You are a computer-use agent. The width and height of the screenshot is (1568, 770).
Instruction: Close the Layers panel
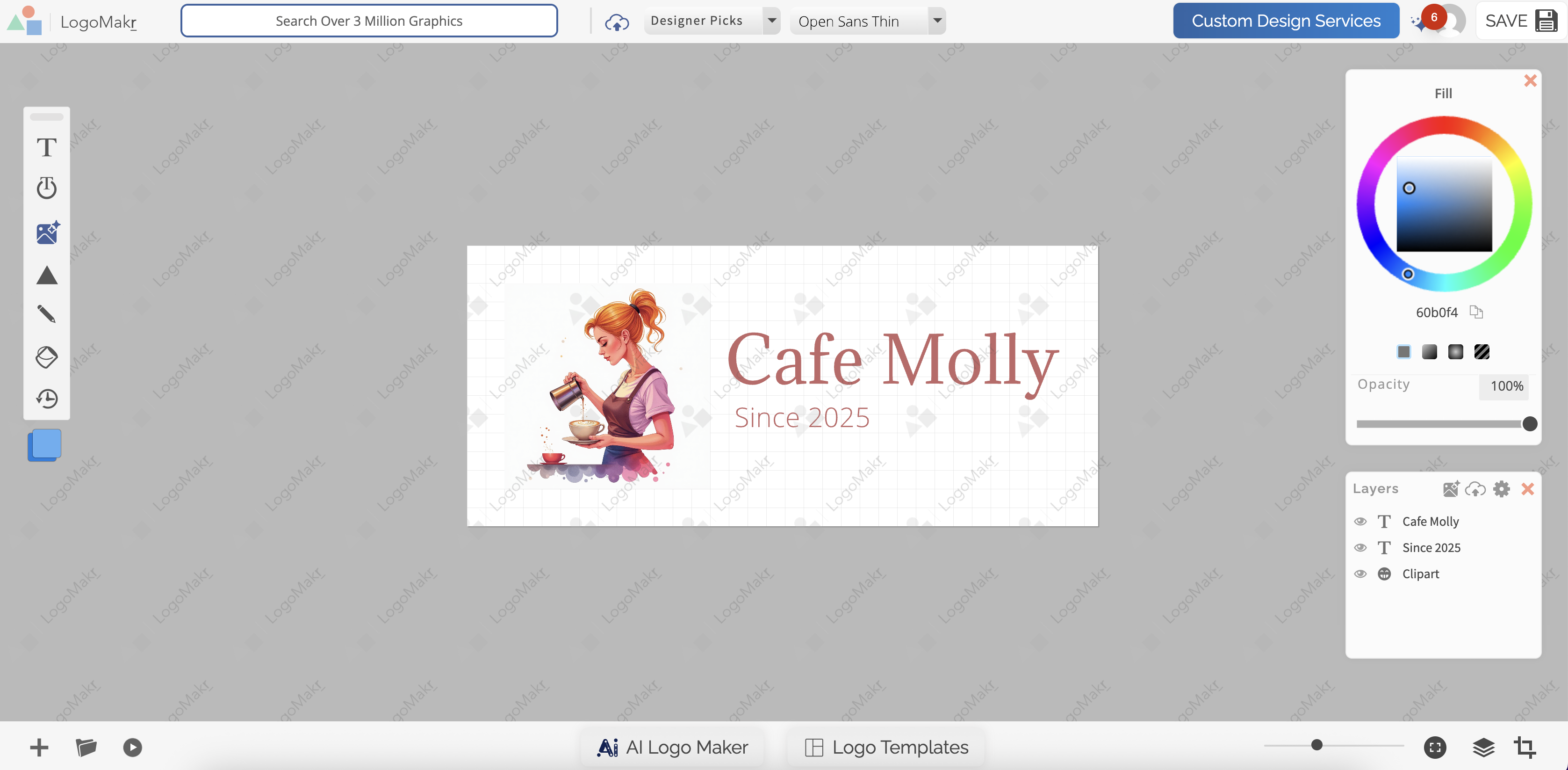pyautogui.click(x=1527, y=488)
